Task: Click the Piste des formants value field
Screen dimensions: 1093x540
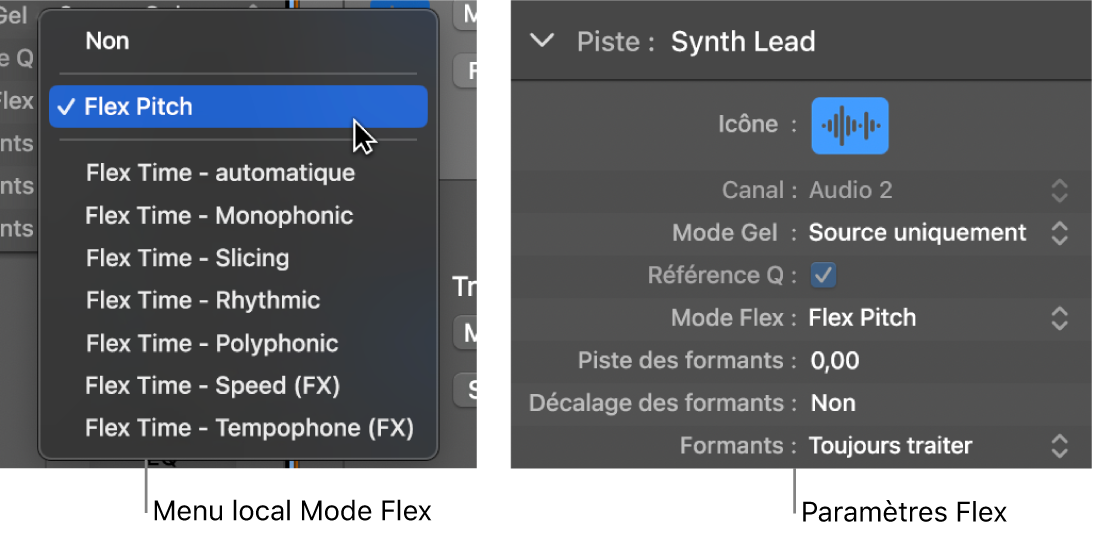Action: [x=835, y=361]
